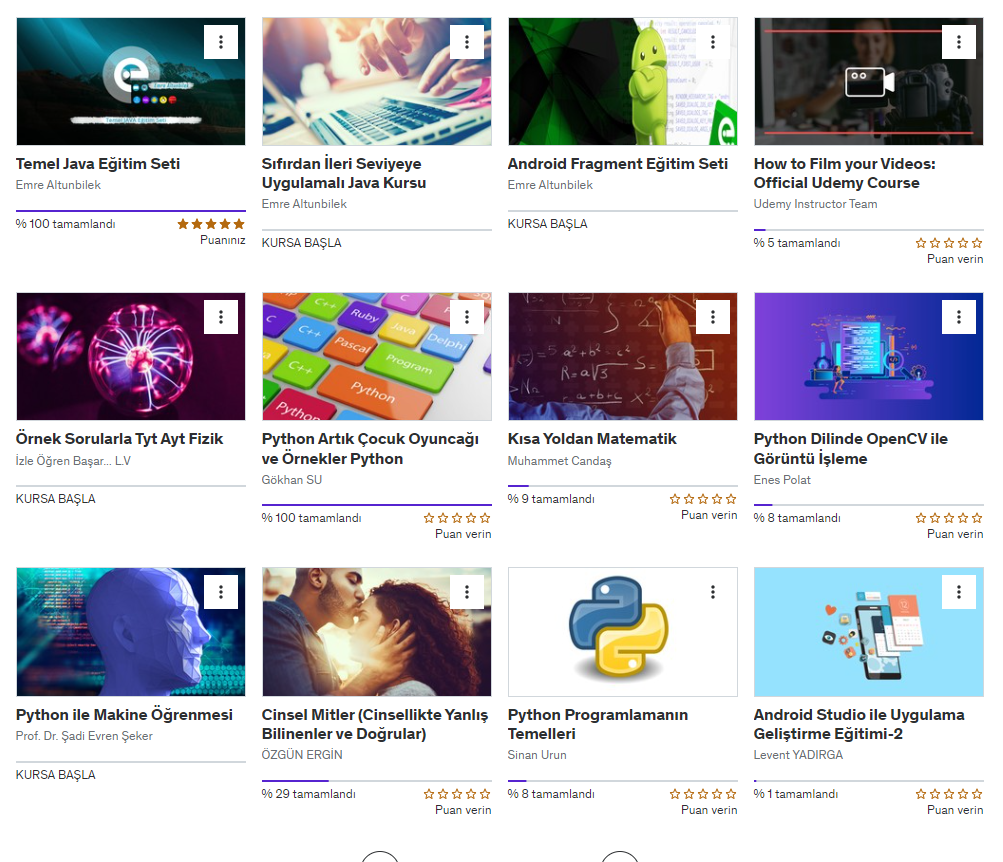Open three-dot menu on How to Film your Videos
This screenshot has width=1003, height=862.
959,42
